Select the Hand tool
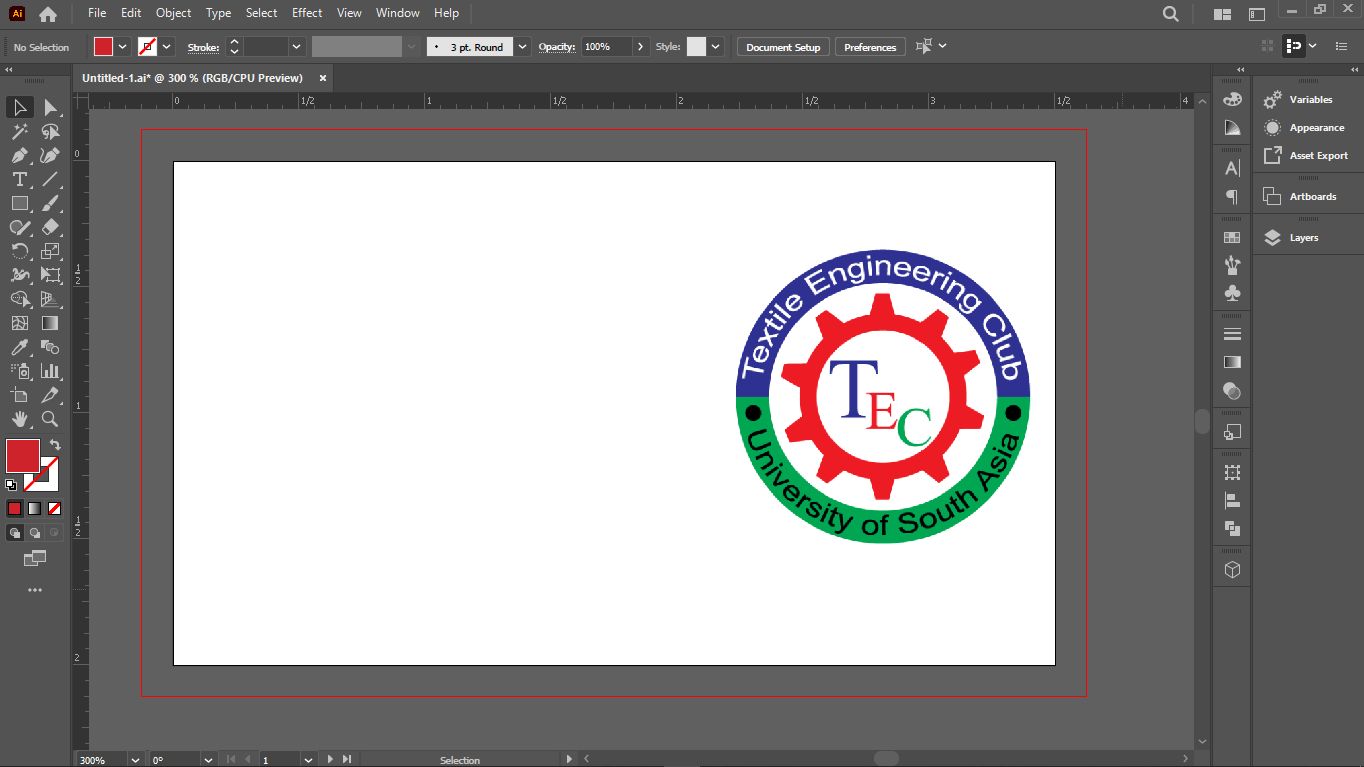This screenshot has width=1364, height=767. click(19, 419)
